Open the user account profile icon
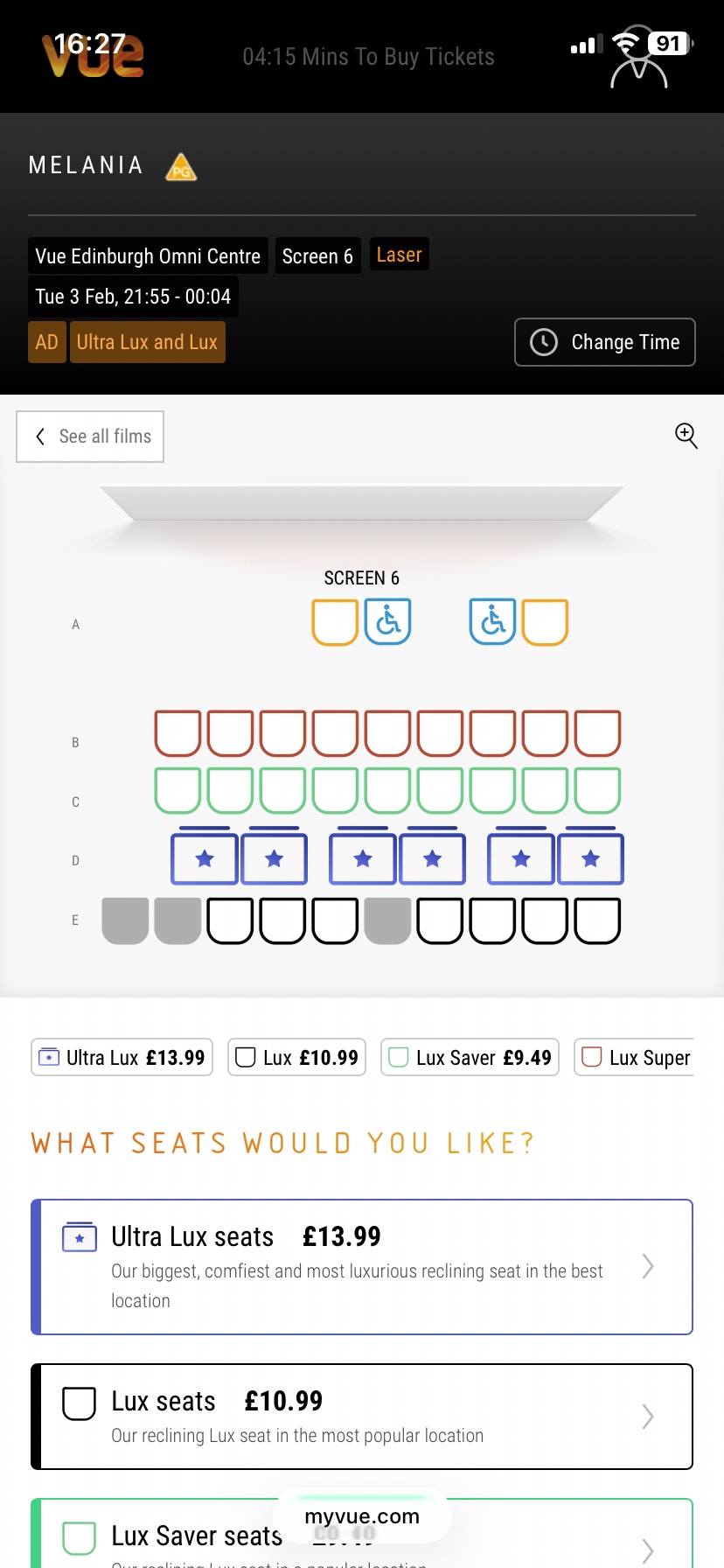 click(638, 59)
